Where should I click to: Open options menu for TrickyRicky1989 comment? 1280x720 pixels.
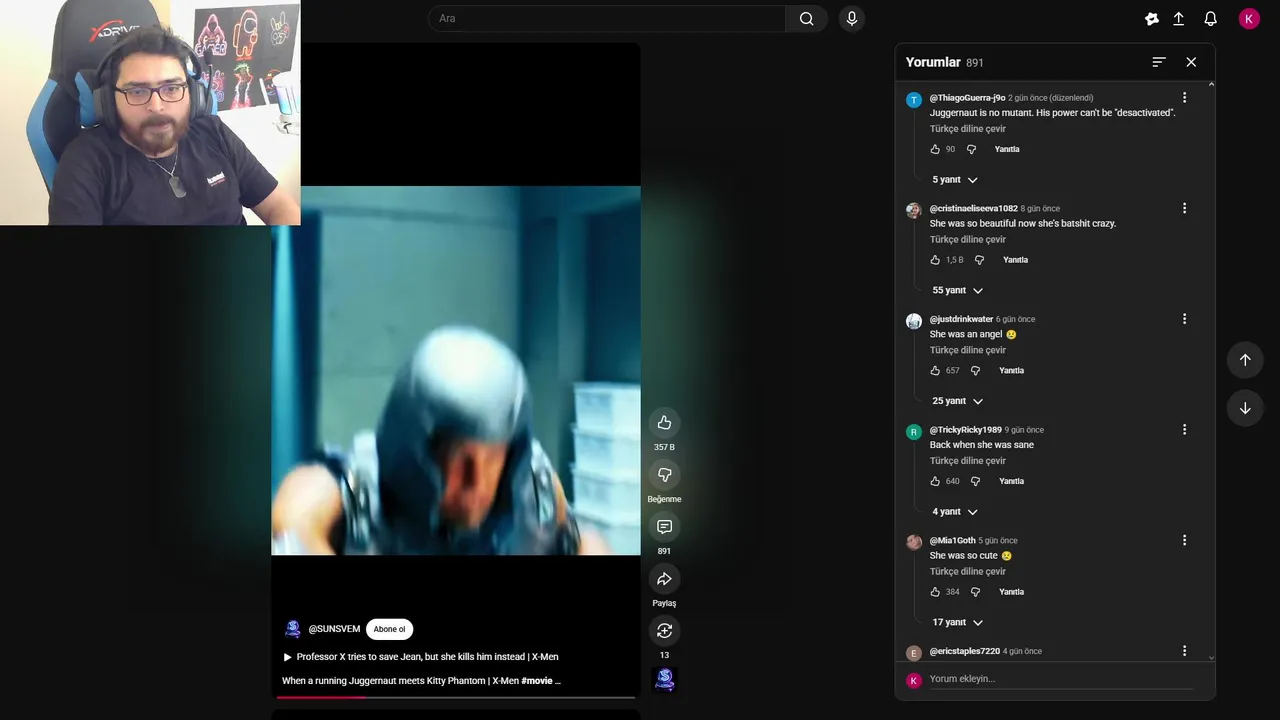[x=1184, y=429]
